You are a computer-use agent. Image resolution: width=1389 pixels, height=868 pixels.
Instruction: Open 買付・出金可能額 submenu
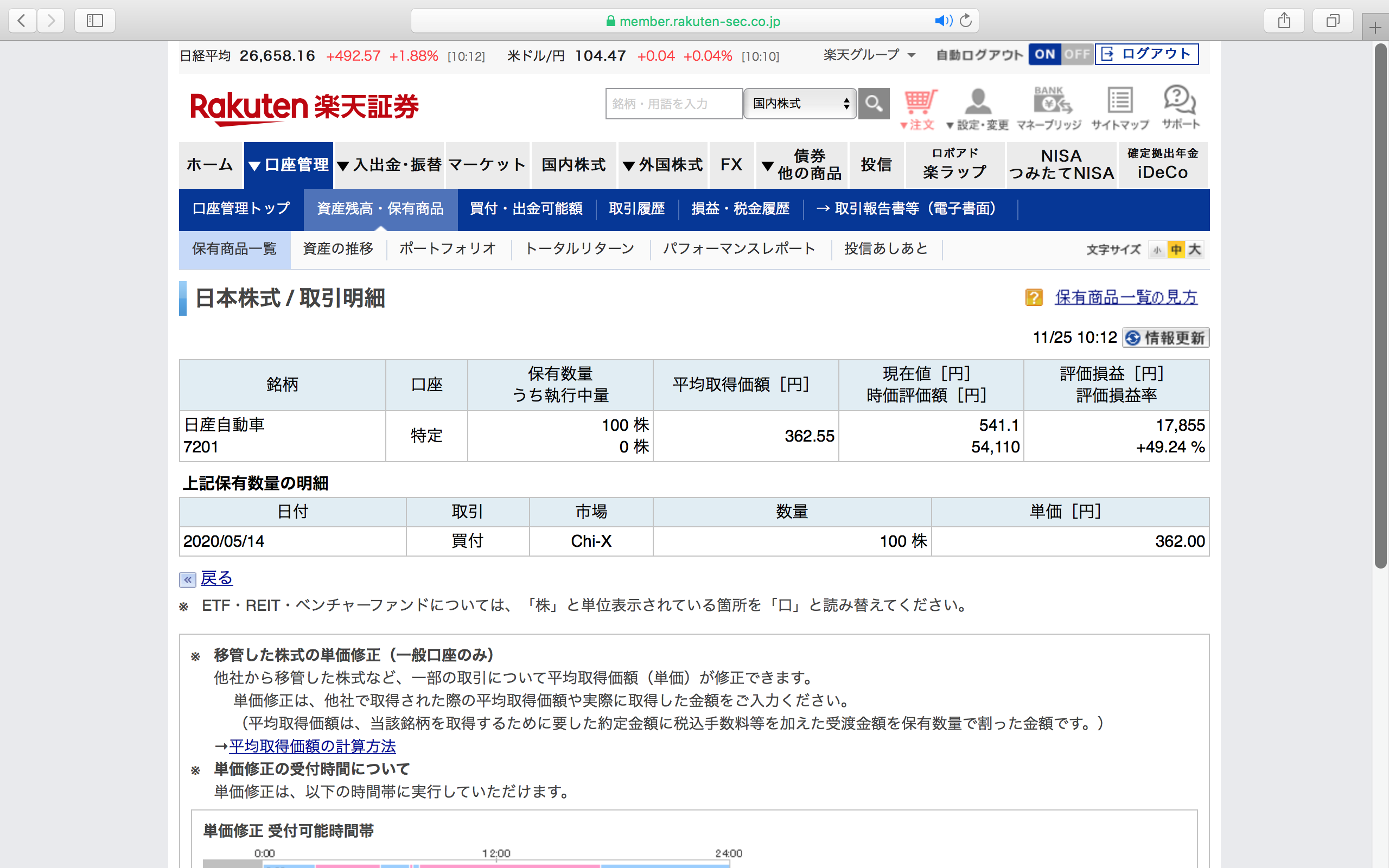tap(526, 209)
